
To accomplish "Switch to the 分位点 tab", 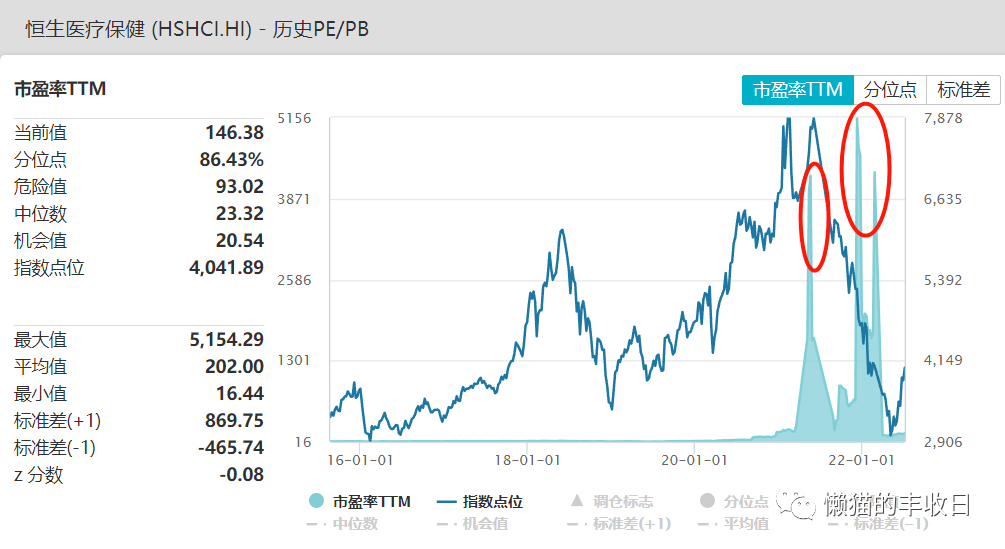I will coord(890,89).
